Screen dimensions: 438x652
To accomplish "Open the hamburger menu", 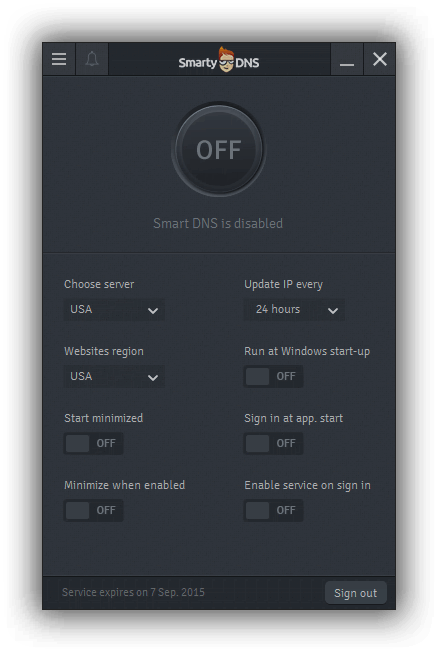I will (59, 59).
